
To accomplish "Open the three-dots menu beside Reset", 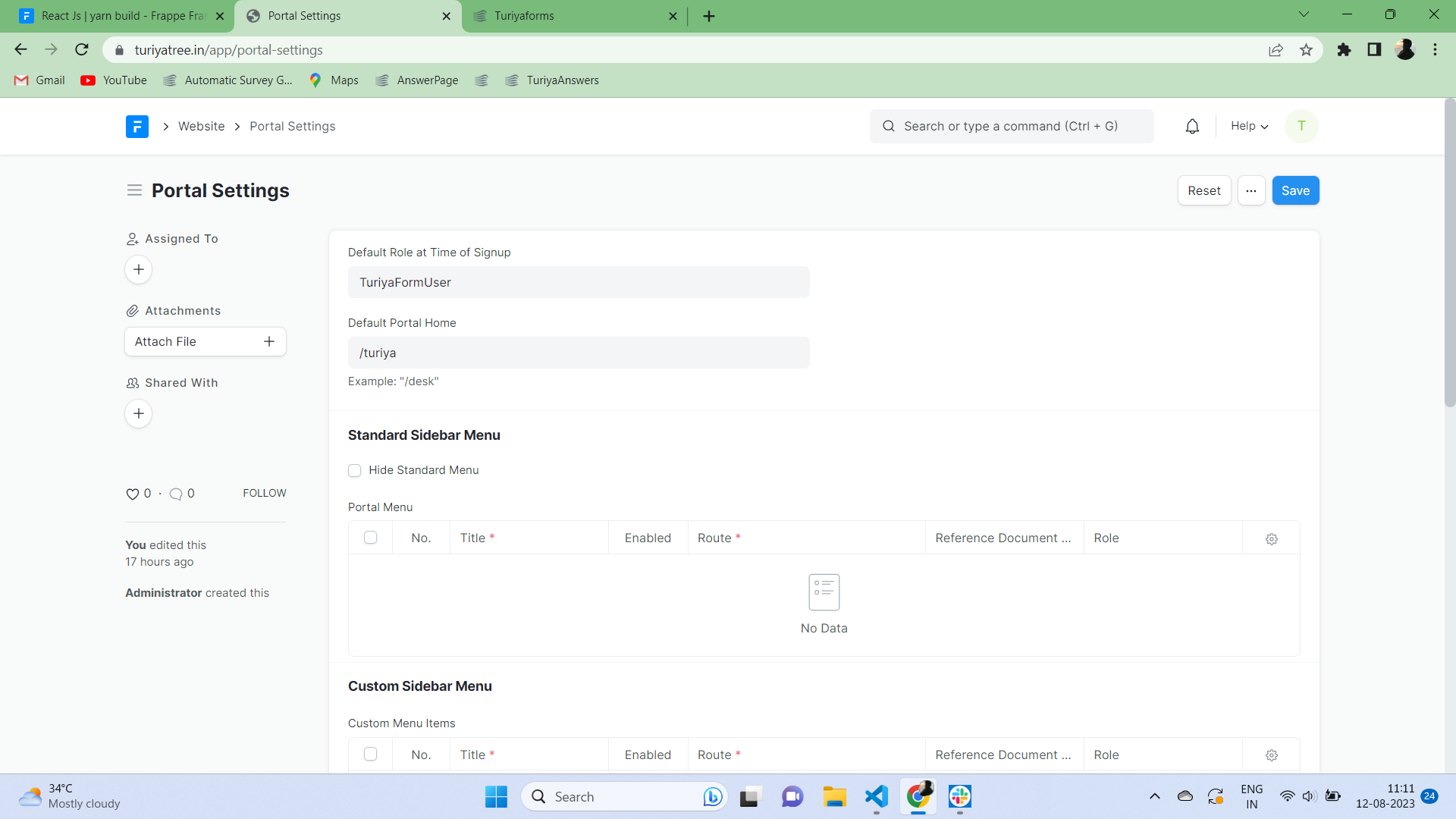I will click(x=1251, y=191).
